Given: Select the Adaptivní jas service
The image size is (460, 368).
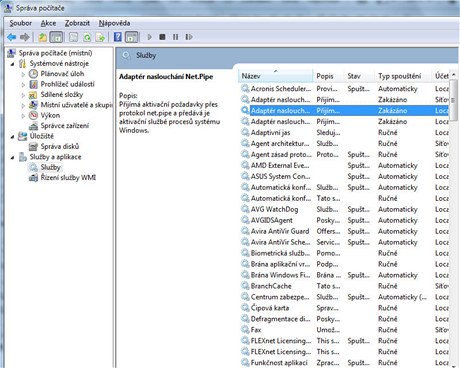Looking at the screenshot, I should pyautogui.click(x=344, y=133).
